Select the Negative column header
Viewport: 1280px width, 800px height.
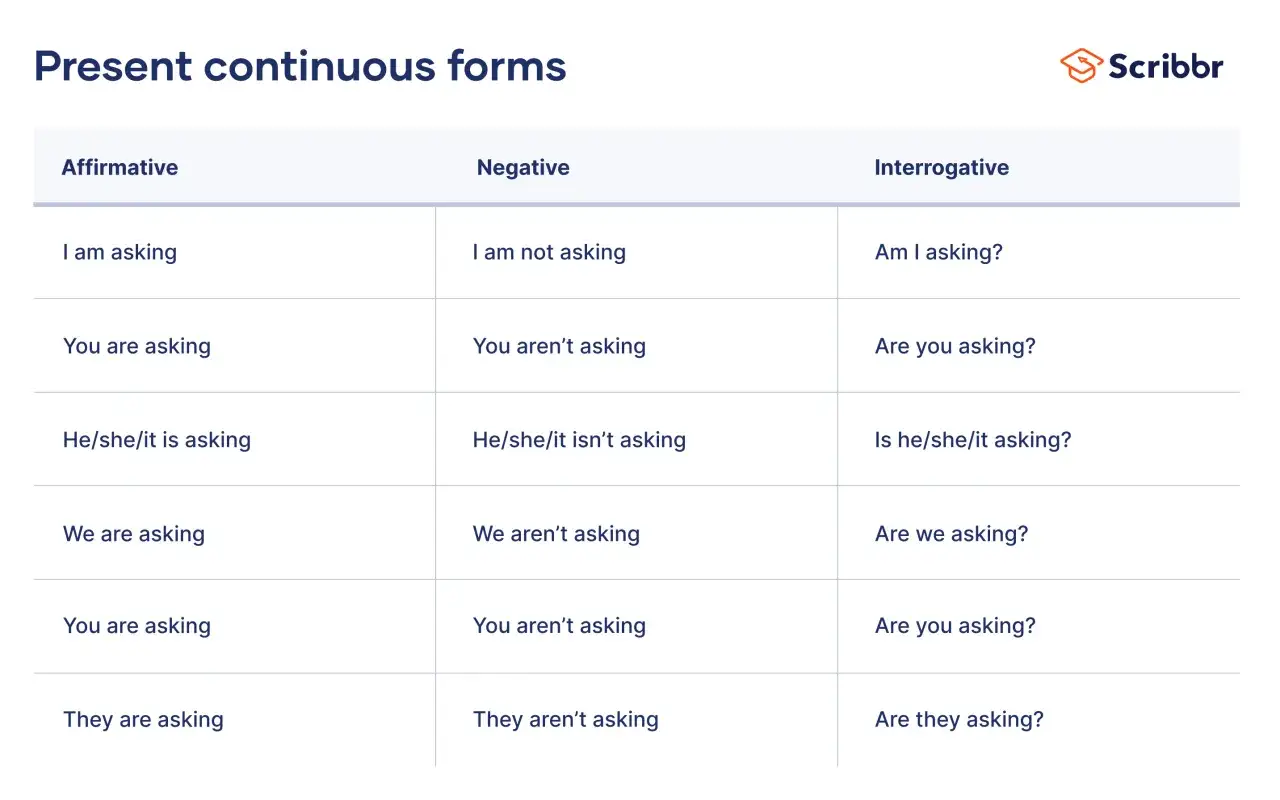(523, 168)
